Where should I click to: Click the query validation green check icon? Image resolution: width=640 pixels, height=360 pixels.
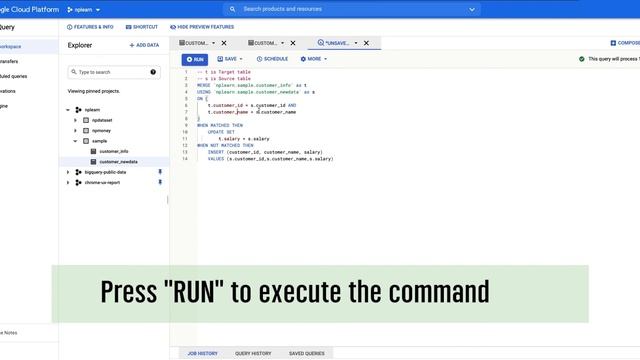pos(582,59)
